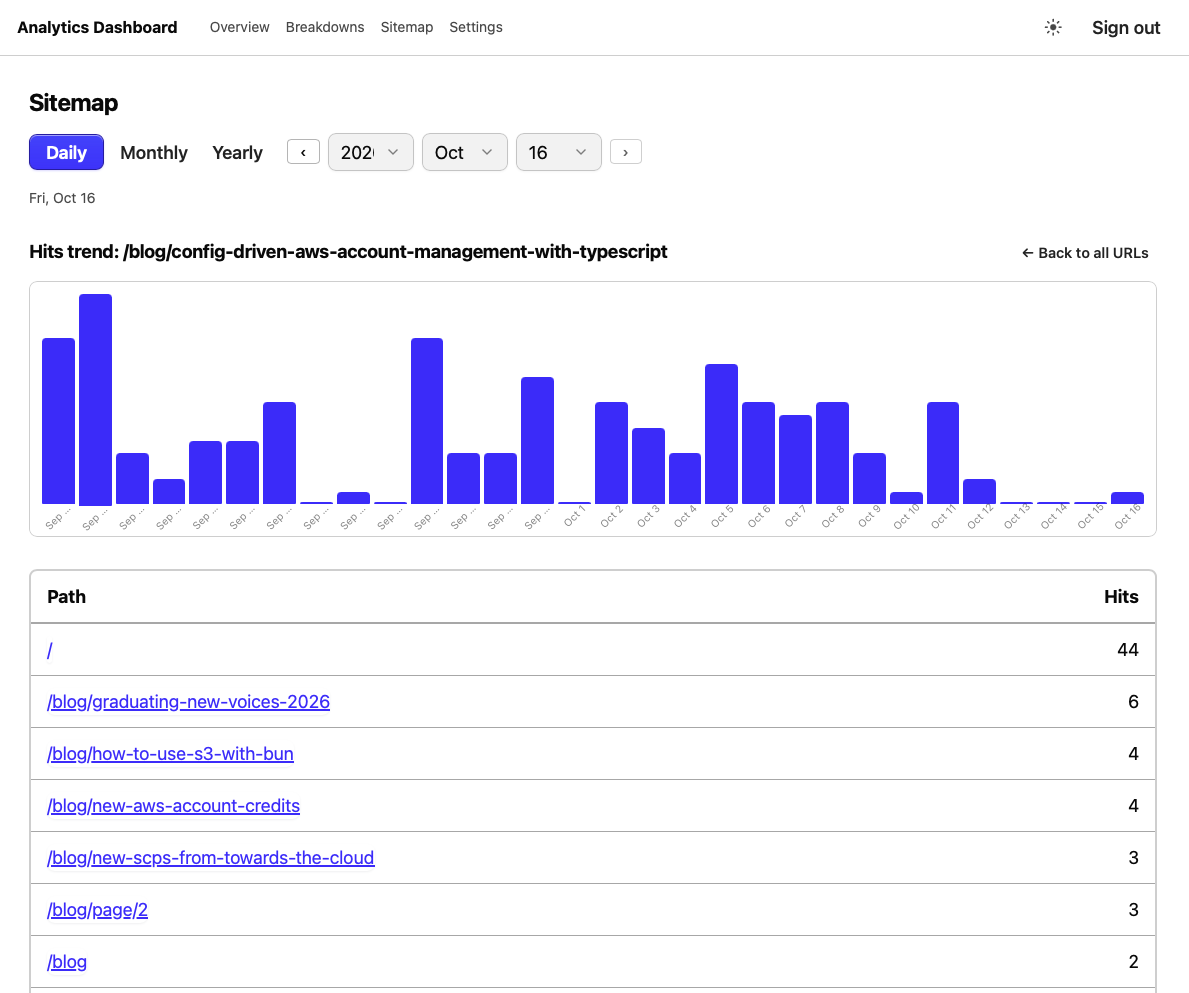Open /blog/new-scps-from-towards-the-cloud link

coord(211,857)
